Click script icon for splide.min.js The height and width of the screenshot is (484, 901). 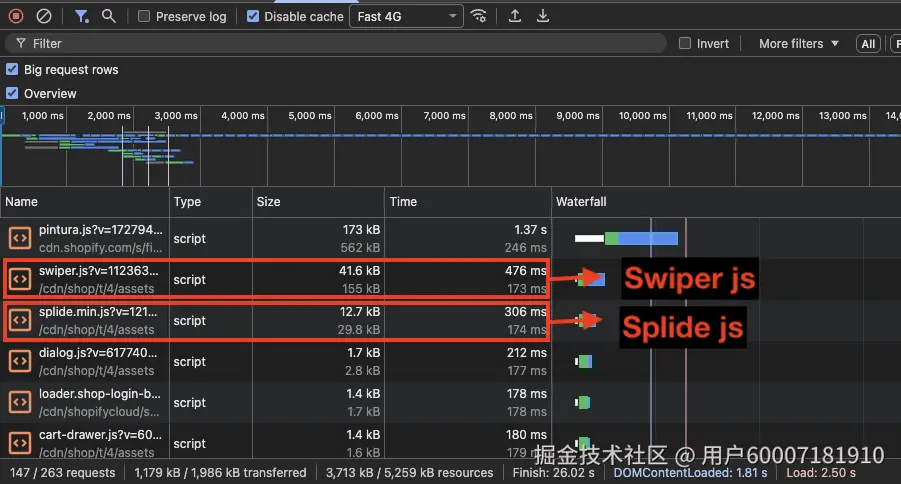point(20,320)
